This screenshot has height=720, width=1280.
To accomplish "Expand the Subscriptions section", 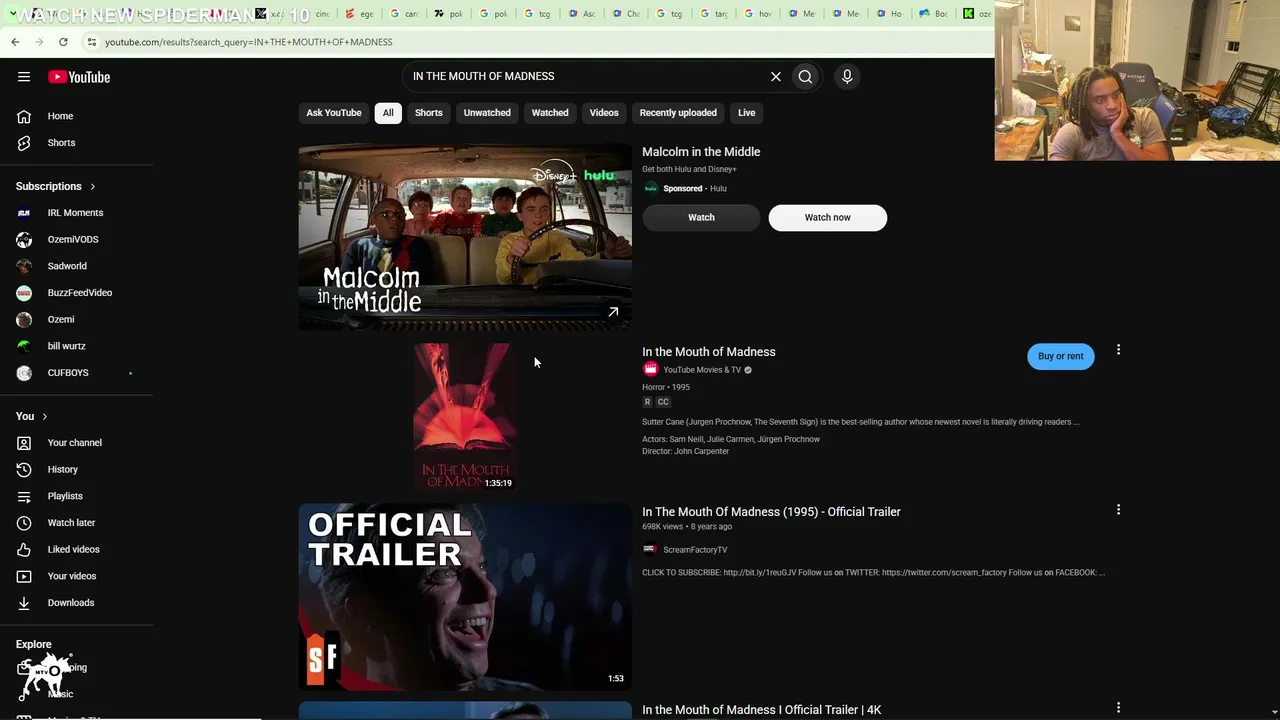I will click(x=56, y=186).
